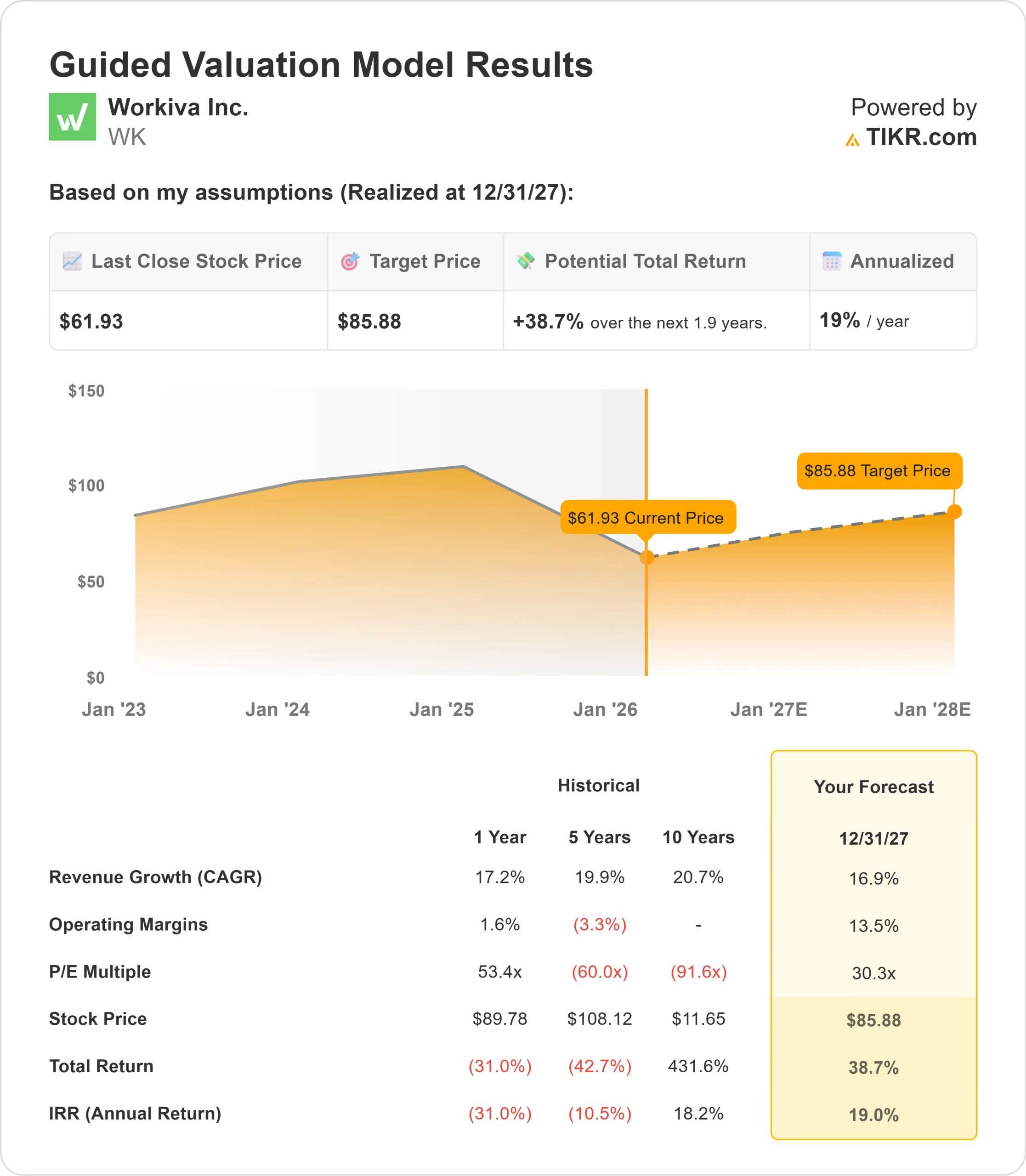
Task: Click the Jan '27E axis label
Action: [x=768, y=709]
